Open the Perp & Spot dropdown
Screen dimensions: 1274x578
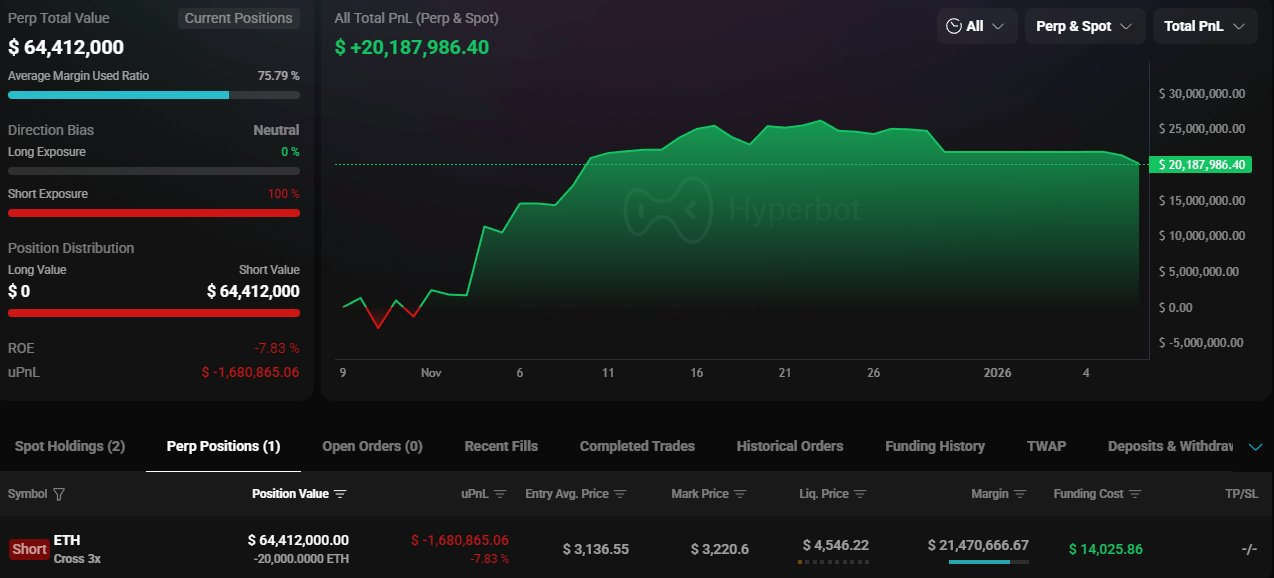pyautogui.click(x=1084, y=26)
